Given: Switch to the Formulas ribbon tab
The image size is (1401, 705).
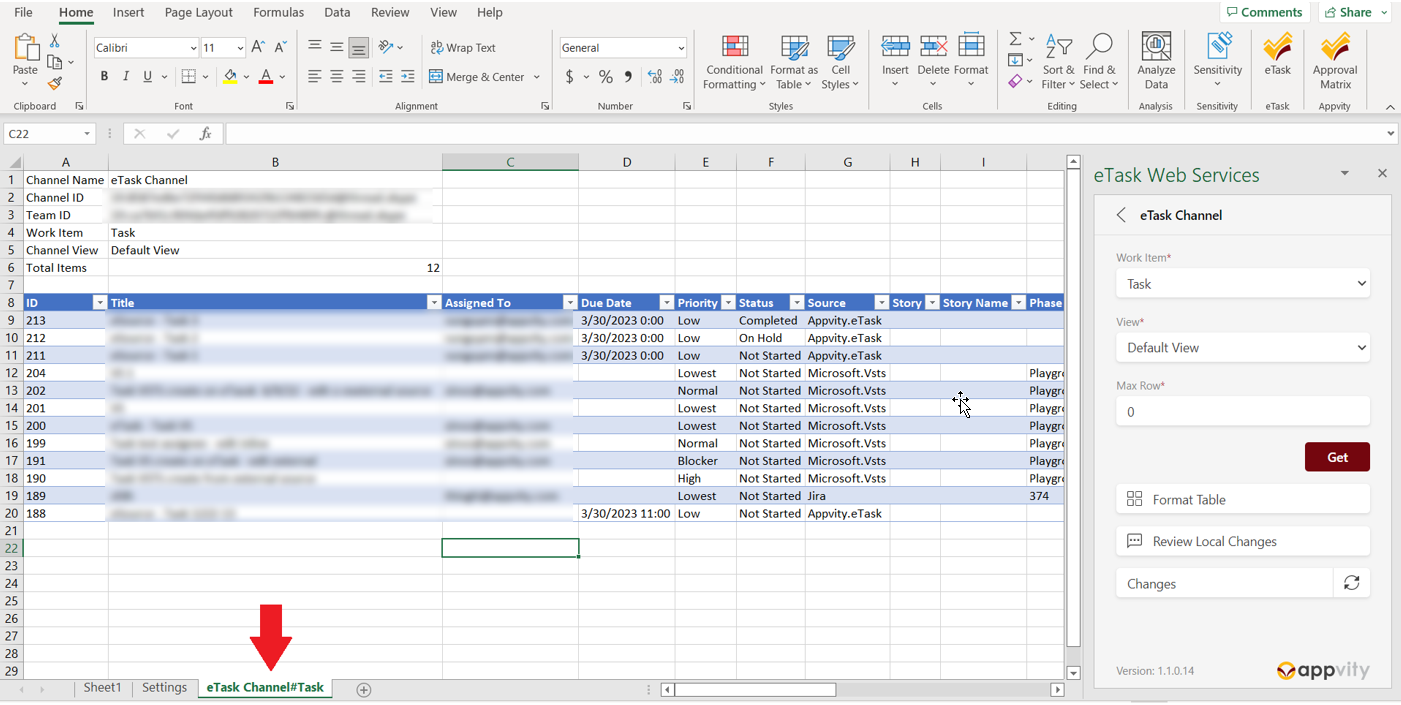Looking at the screenshot, I should pos(279,12).
